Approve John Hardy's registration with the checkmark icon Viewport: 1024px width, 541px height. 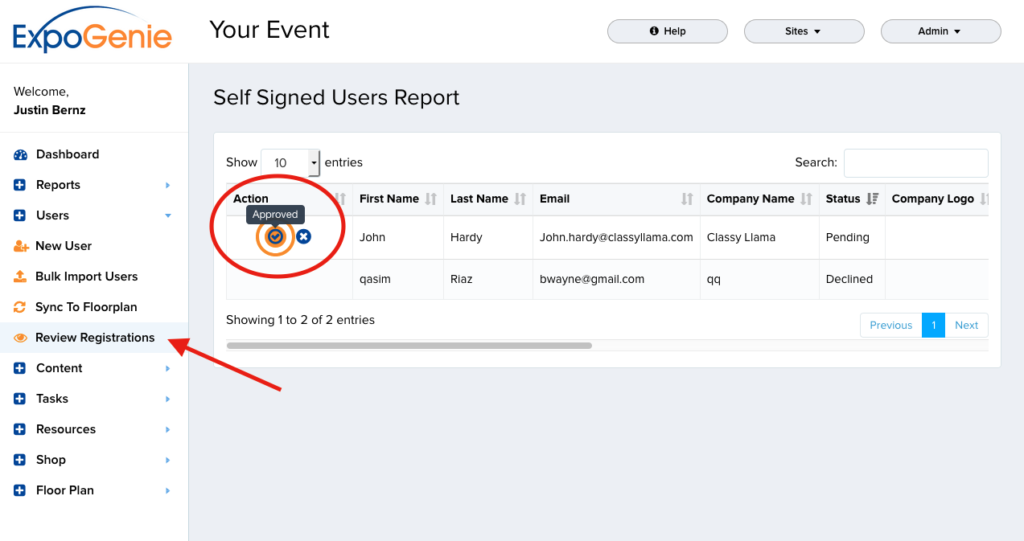[275, 237]
